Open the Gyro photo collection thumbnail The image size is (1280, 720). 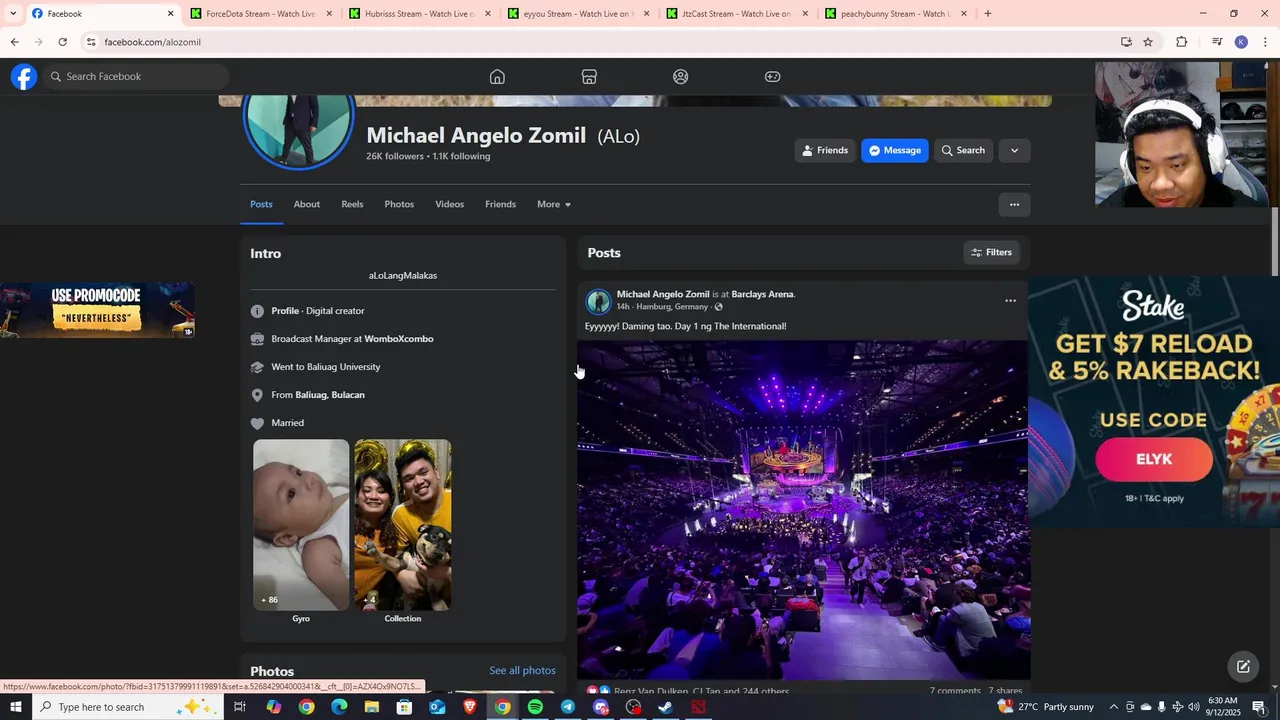click(x=301, y=525)
